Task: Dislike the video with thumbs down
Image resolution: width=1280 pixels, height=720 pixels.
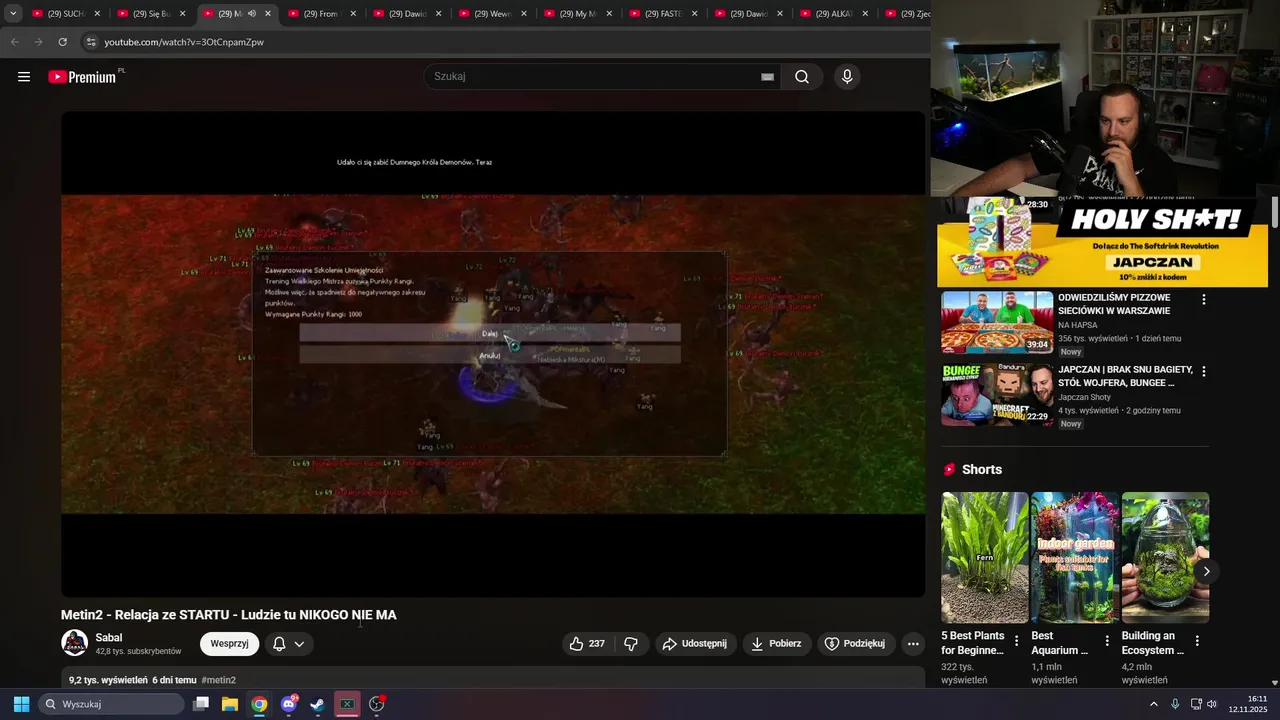Action: point(631,644)
